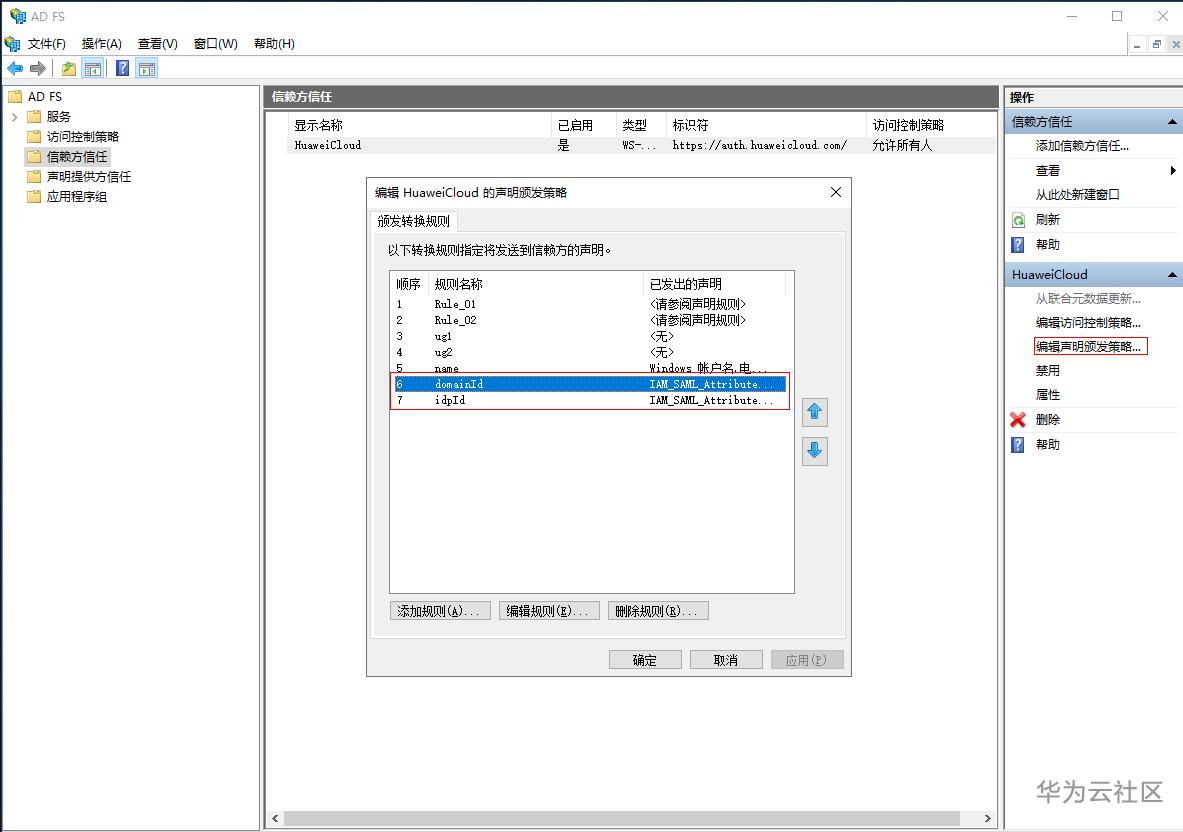
Task: Select the Rule_02 row
Action: [x=590, y=320]
